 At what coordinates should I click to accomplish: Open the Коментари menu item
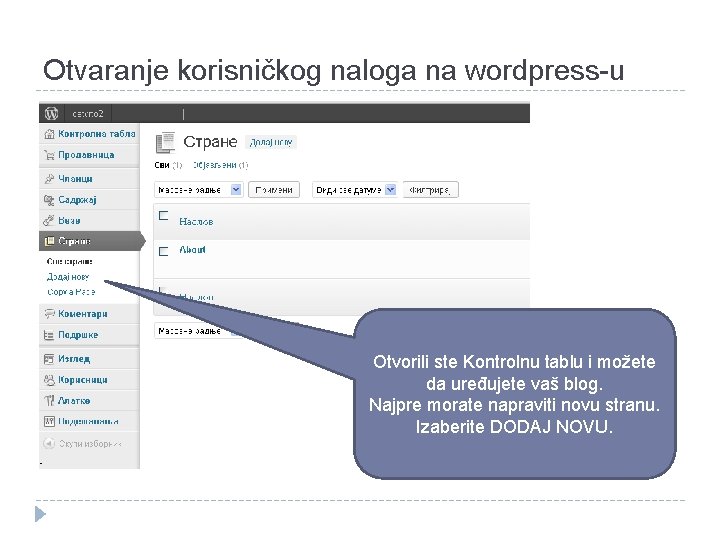tap(90, 314)
